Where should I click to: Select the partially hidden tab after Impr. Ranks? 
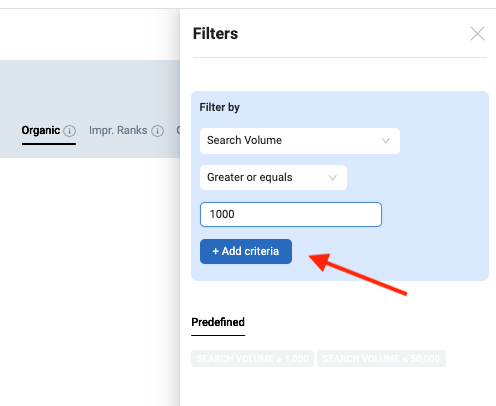pyautogui.click(x=178, y=130)
